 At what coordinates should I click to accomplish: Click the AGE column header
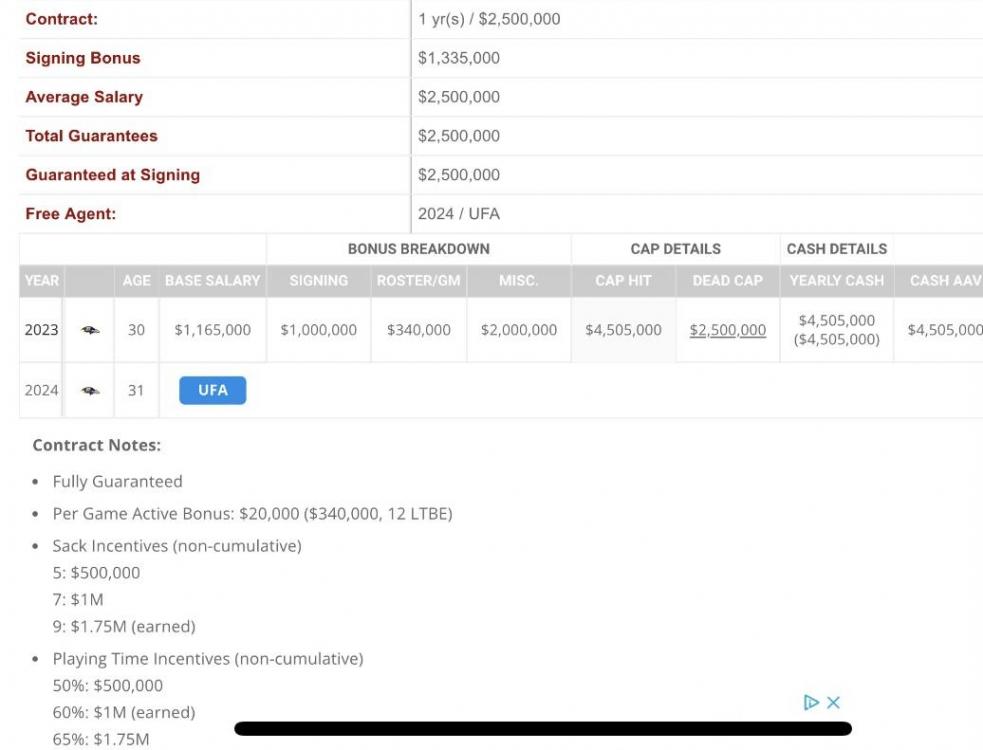click(x=136, y=281)
